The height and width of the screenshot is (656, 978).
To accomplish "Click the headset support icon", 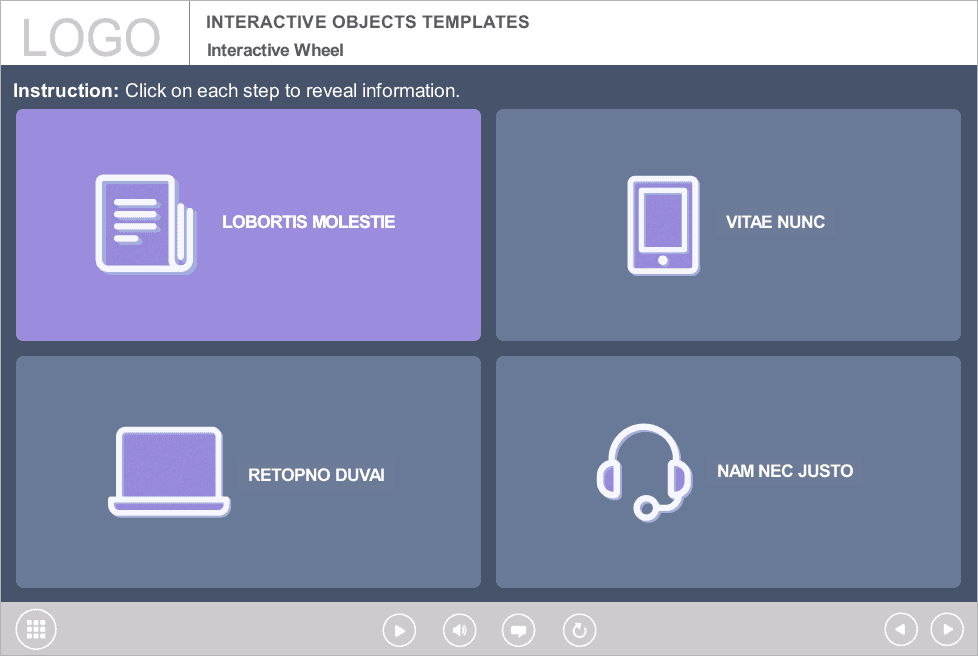I will point(645,471).
